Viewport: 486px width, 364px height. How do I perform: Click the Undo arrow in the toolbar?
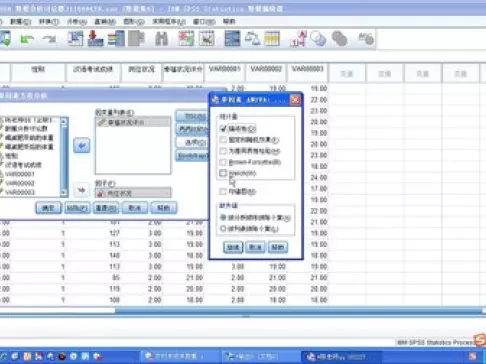26,39
